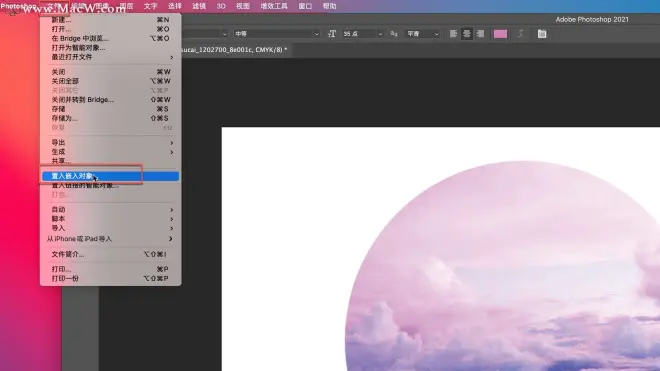Expand the 导入 submenu
Viewport: 660px width, 371px height.
click(111, 228)
